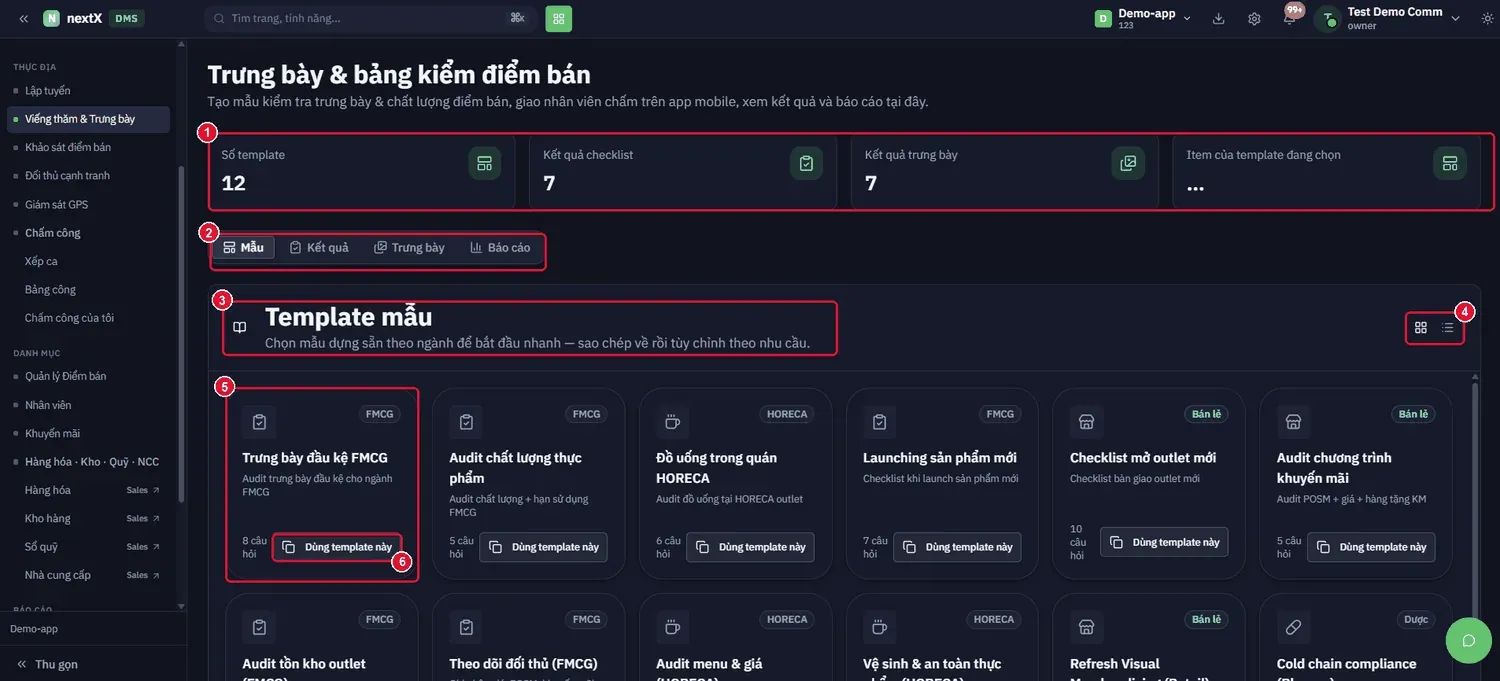This screenshot has height=681, width=1500.
Task: Click clipboard icon on Audit chất lượng thực phẩm
Action: point(466,422)
